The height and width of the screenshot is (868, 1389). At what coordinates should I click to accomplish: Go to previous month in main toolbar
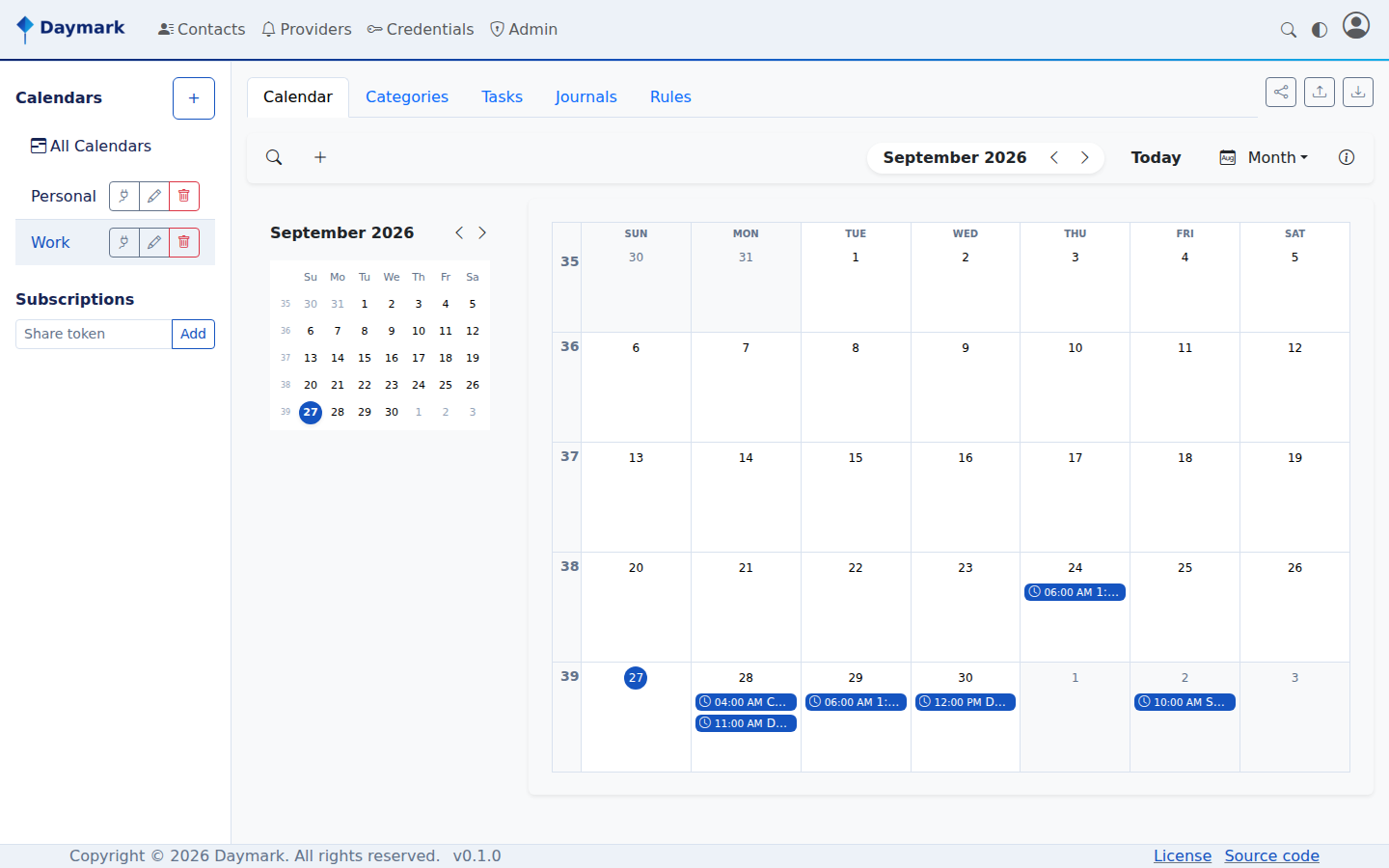point(1054,157)
